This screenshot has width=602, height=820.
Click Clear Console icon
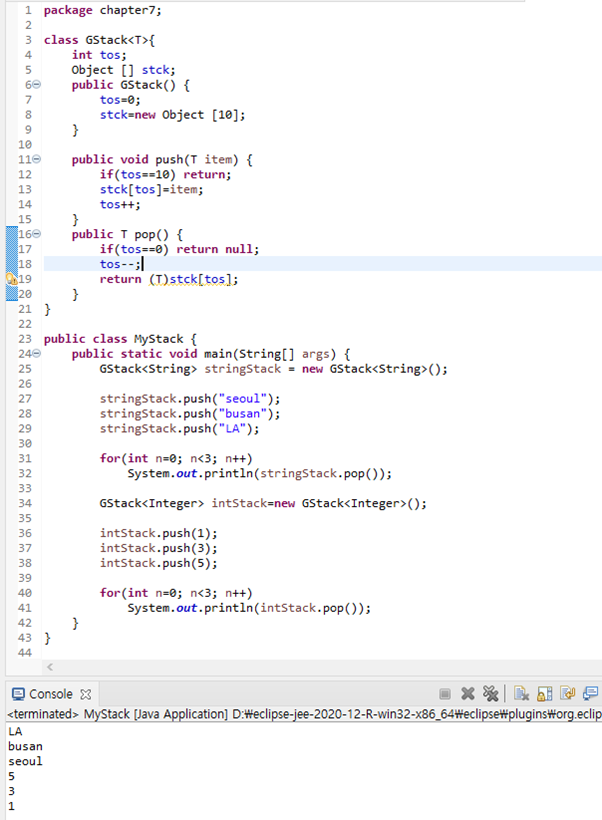pyautogui.click(x=521, y=694)
